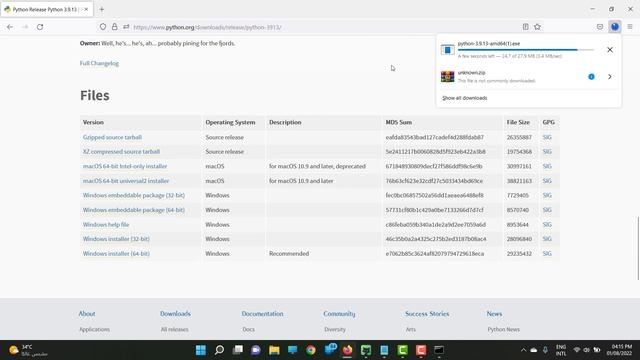The height and width of the screenshot is (360, 640).
Task: Open the ENG INTL language switcher
Action: click(561, 350)
